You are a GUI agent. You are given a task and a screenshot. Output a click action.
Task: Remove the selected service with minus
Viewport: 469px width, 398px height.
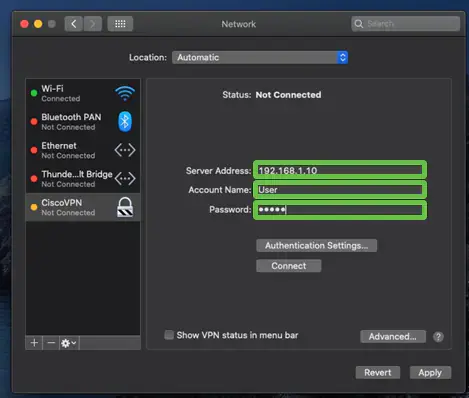[51, 343]
